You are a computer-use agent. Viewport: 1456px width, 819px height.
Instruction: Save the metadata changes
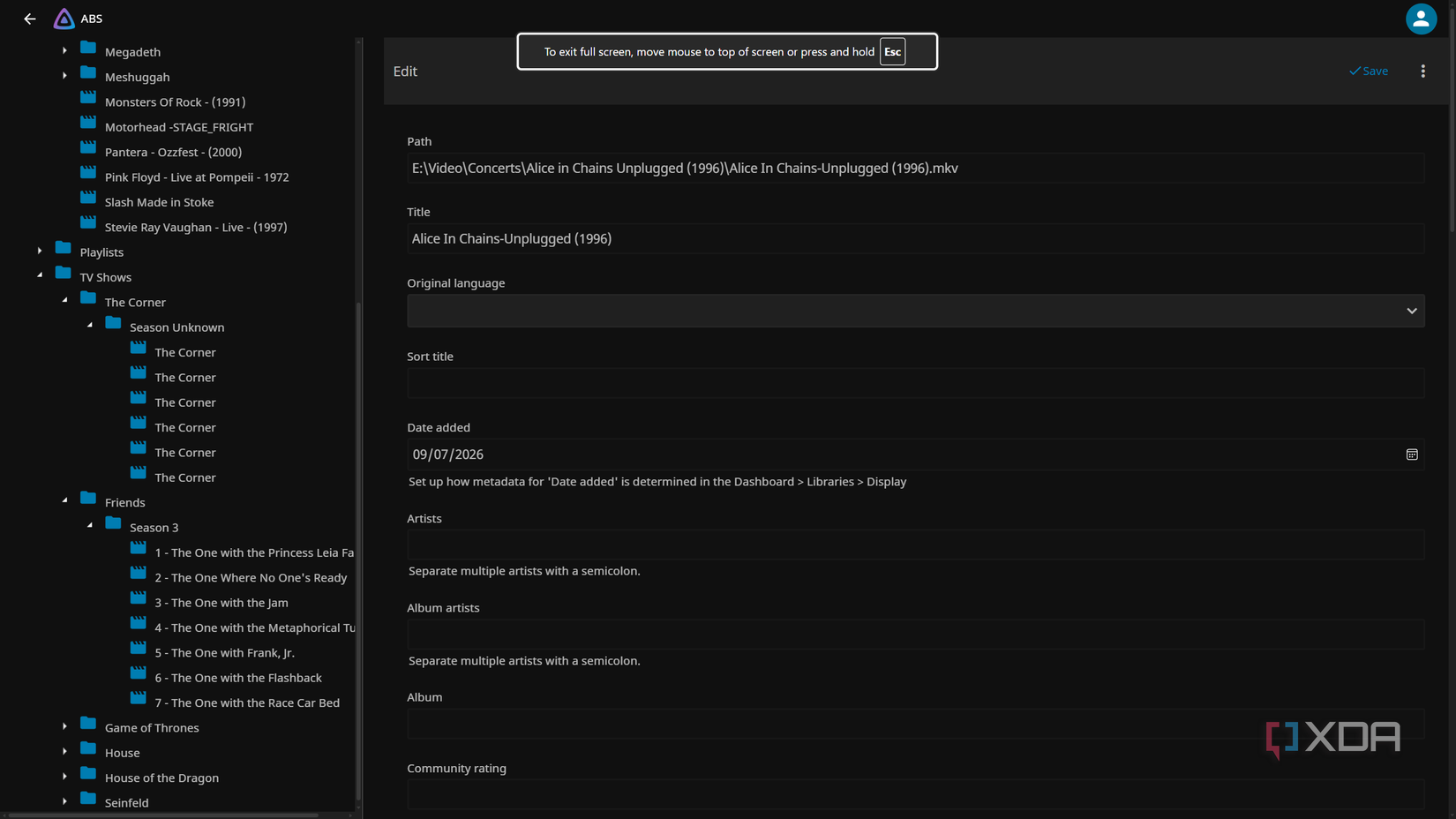click(x=1369, y=71)
